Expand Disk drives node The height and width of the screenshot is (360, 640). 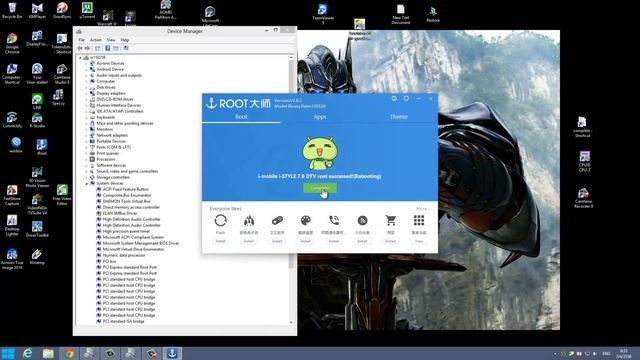pos(86,87)
